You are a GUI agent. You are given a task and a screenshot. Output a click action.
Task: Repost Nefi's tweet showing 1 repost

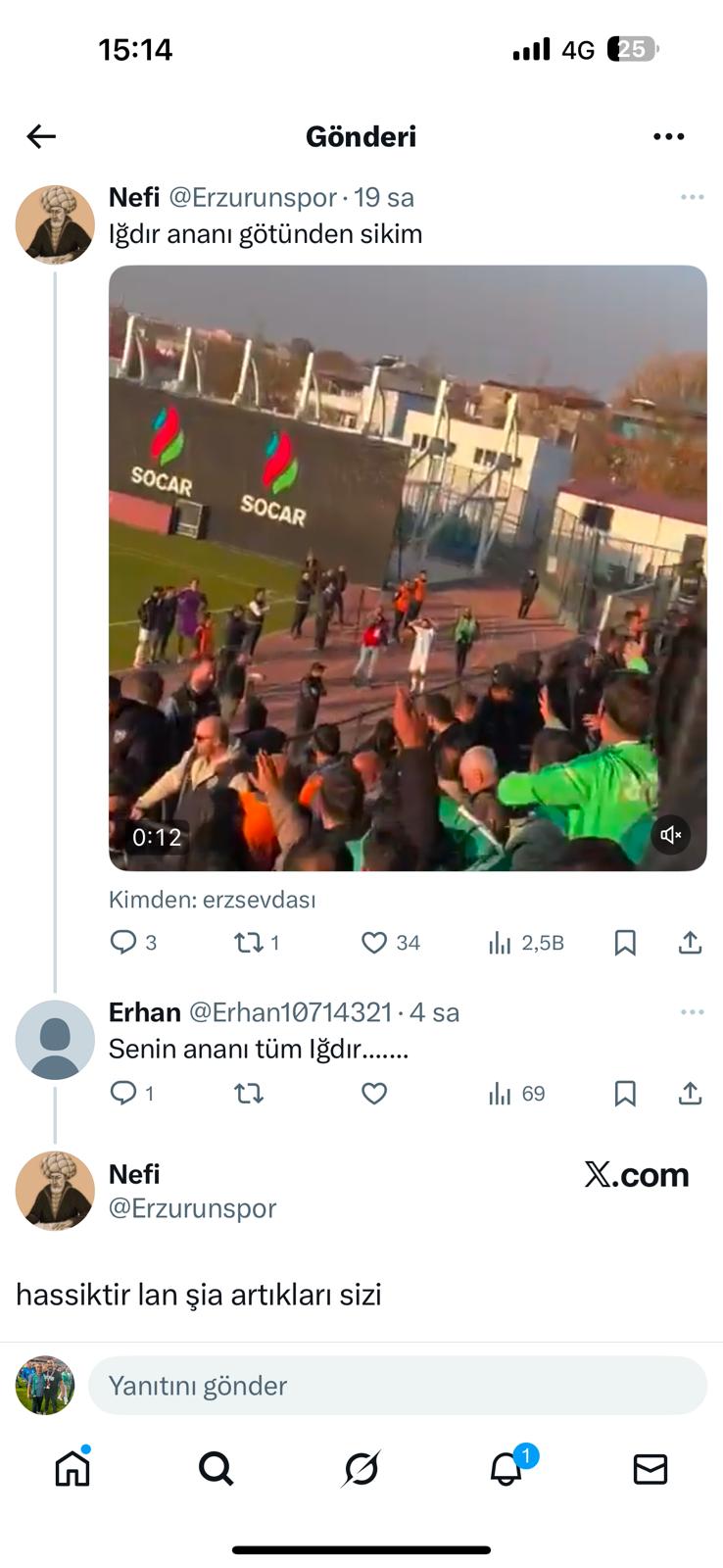pyautogui.click(x=257, y=943)
